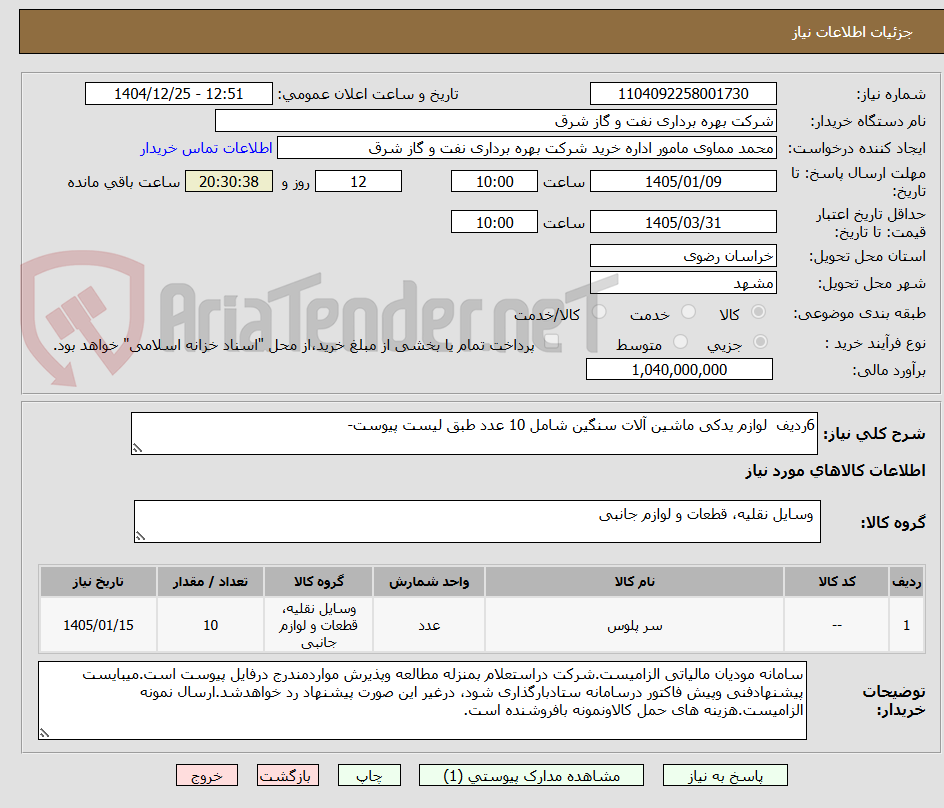
Task: Click the need number field 1104092258001730
Action: coord(683,94)
